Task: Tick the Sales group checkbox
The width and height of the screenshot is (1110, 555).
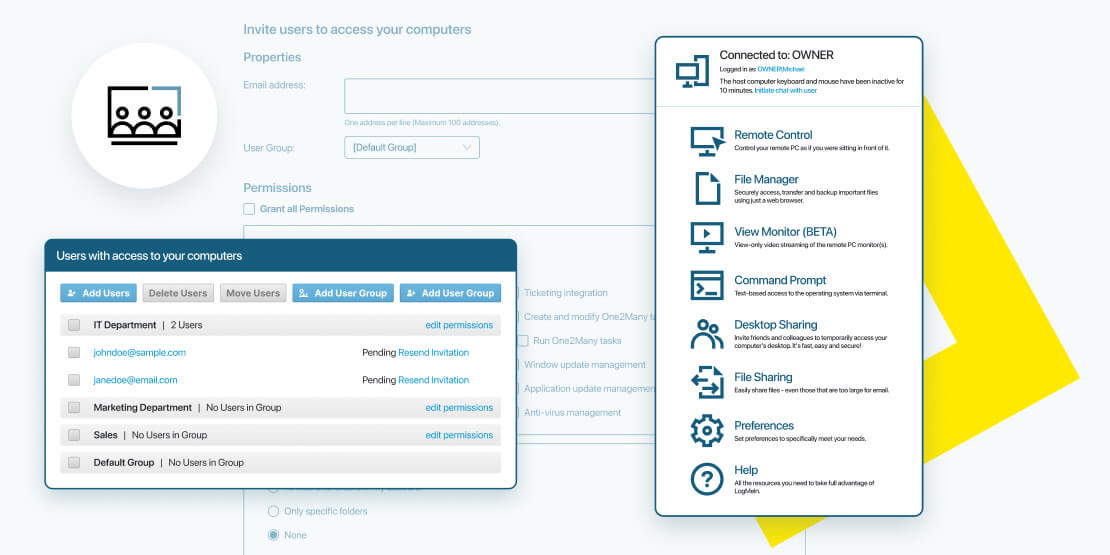Action: tap(74, 435)
